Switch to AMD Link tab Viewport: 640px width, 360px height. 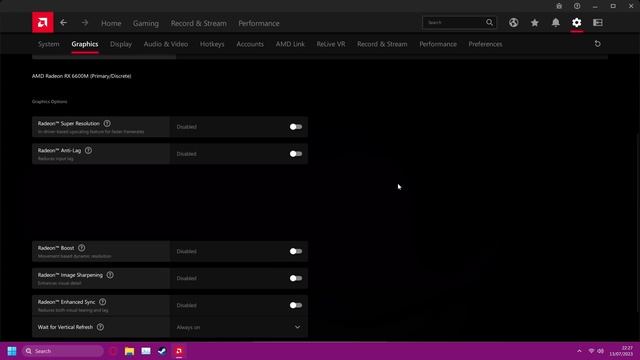pyautogui.click(x=290, y=44)
